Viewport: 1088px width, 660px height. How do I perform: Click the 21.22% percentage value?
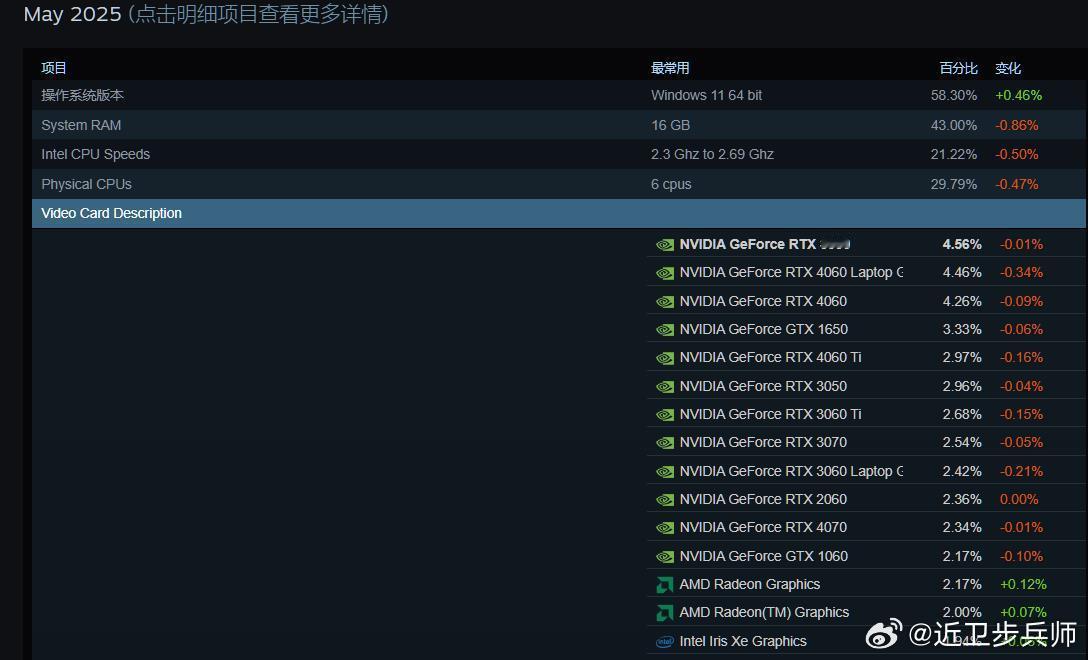pyautogui.click(x=953, y=154)
